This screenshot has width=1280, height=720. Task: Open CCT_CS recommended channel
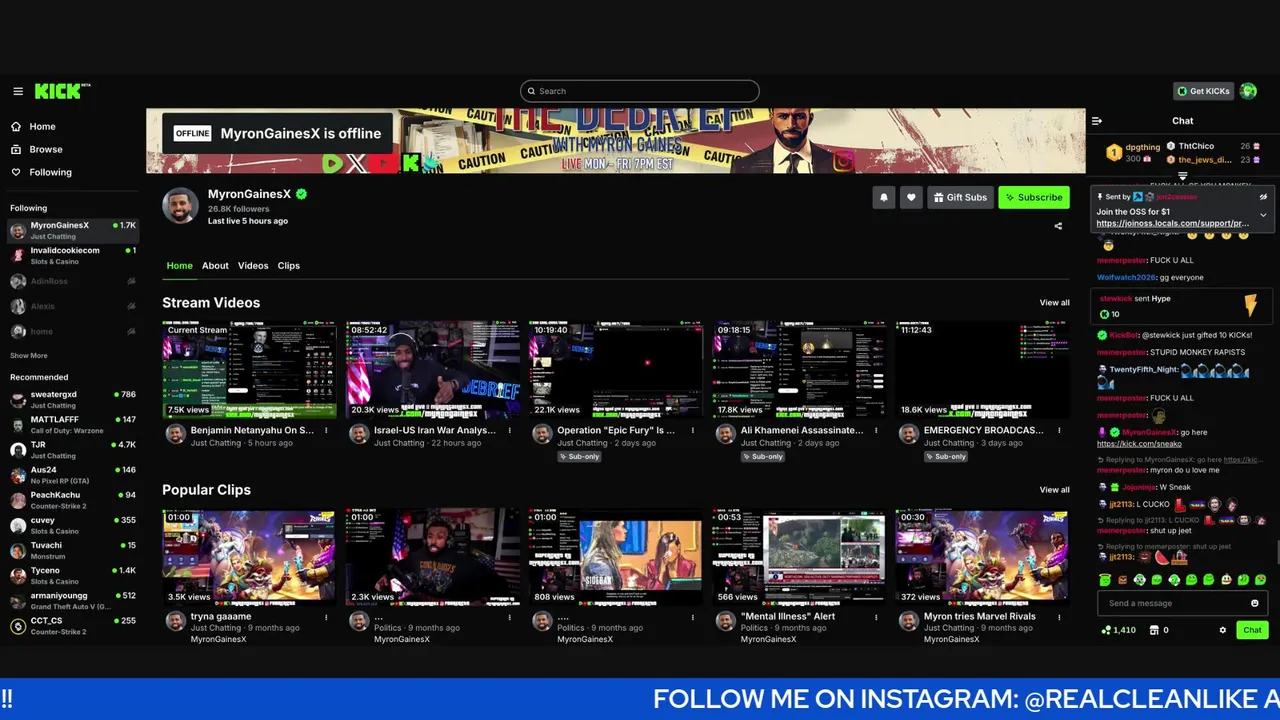(72, 626)
